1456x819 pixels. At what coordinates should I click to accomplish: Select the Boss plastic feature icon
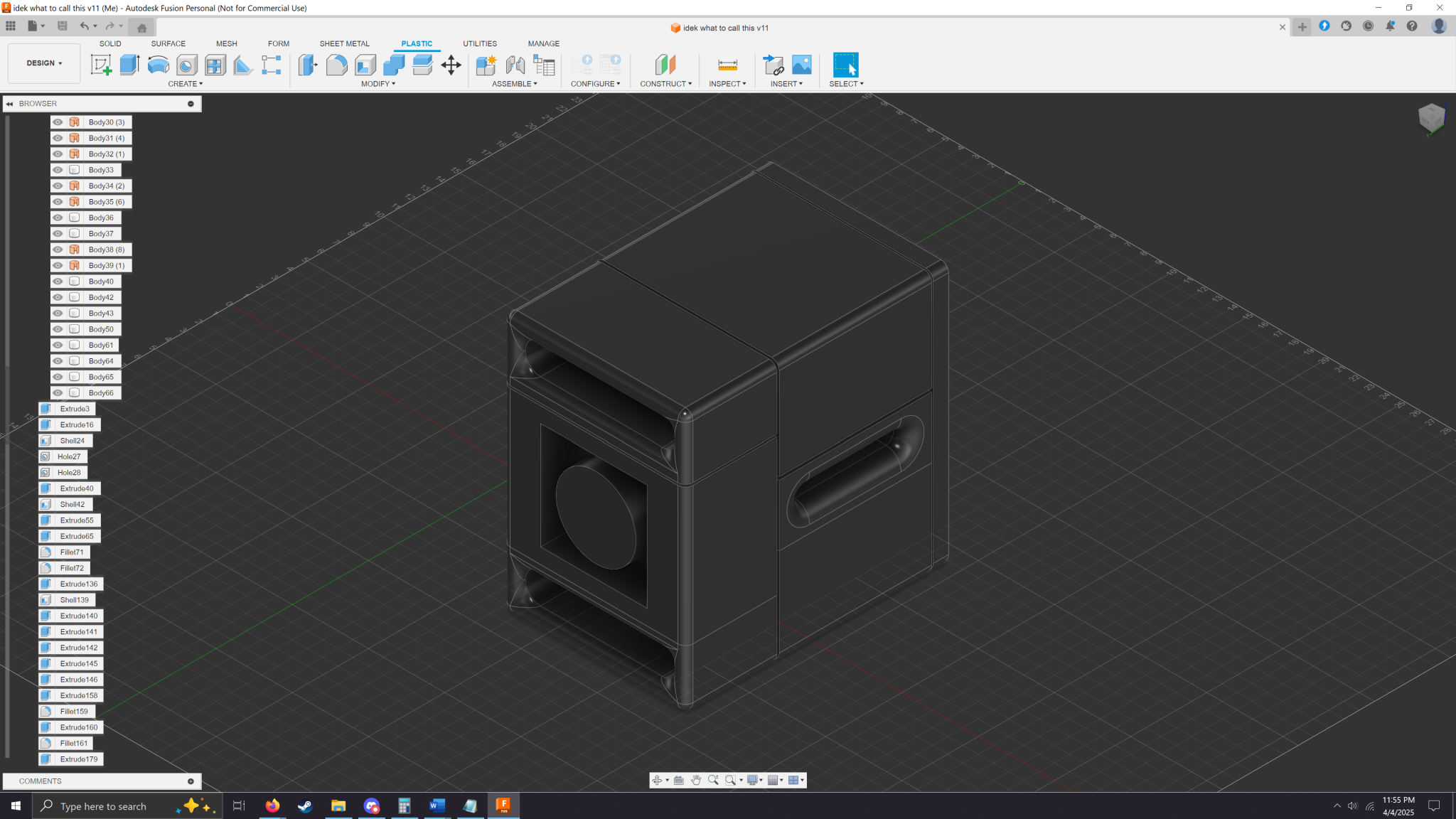click(x=215, y=65)
